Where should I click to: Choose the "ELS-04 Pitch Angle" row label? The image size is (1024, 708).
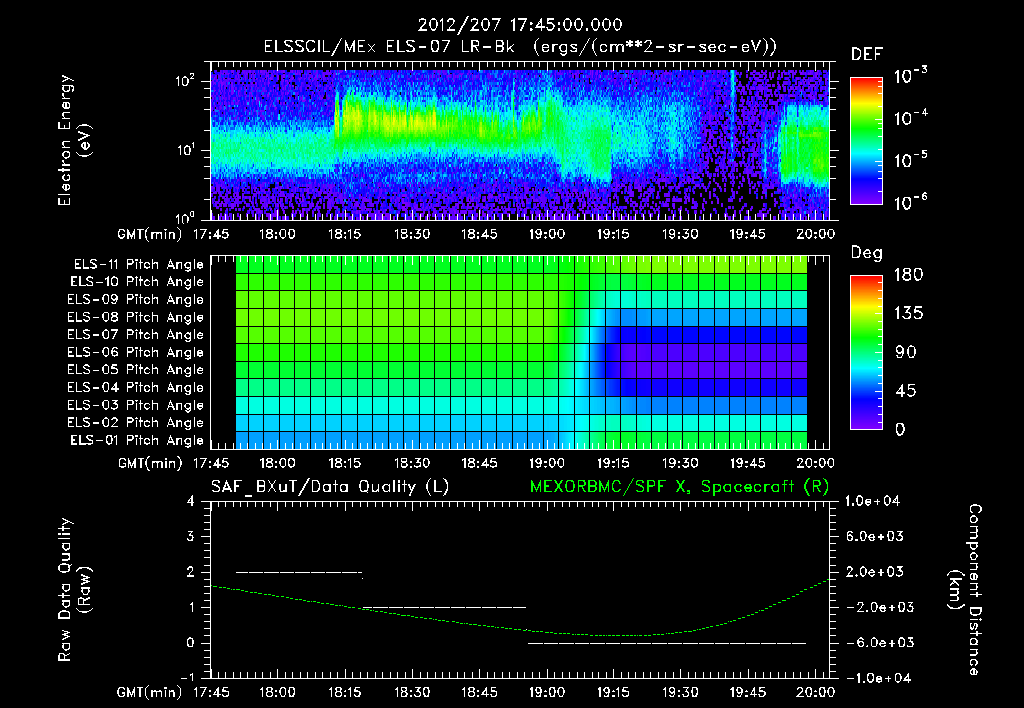coord(136,387)
